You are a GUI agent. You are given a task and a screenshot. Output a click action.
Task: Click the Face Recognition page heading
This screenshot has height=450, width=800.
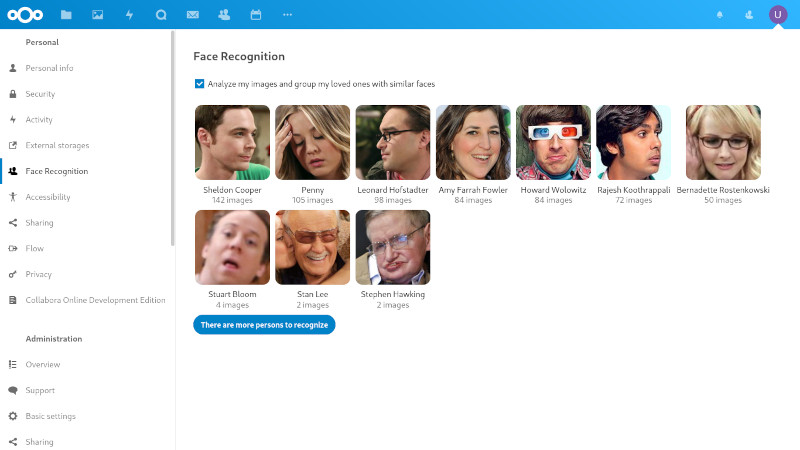pyautogui.click(x=239, y=56)
